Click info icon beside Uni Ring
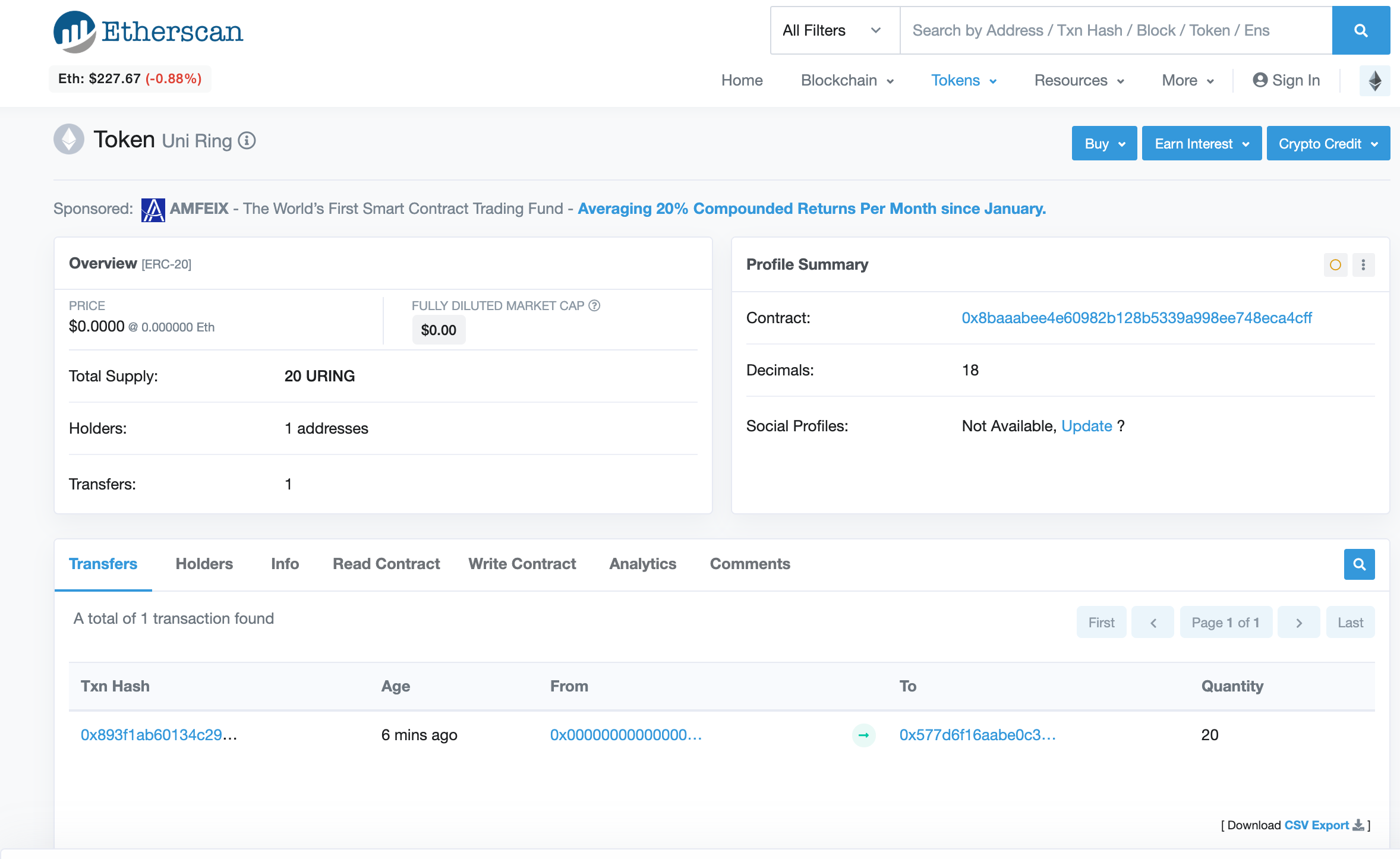 (x=247, y=141)
